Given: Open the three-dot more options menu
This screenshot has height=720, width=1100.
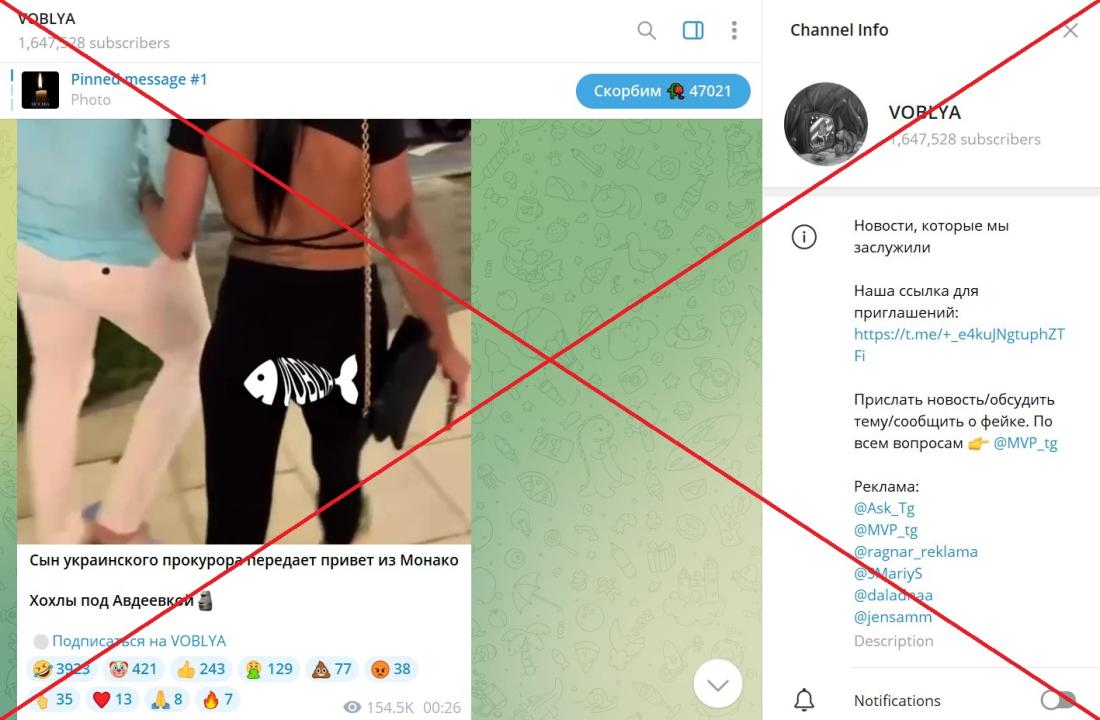Looking at the screenshot, I should pos(734,30).
